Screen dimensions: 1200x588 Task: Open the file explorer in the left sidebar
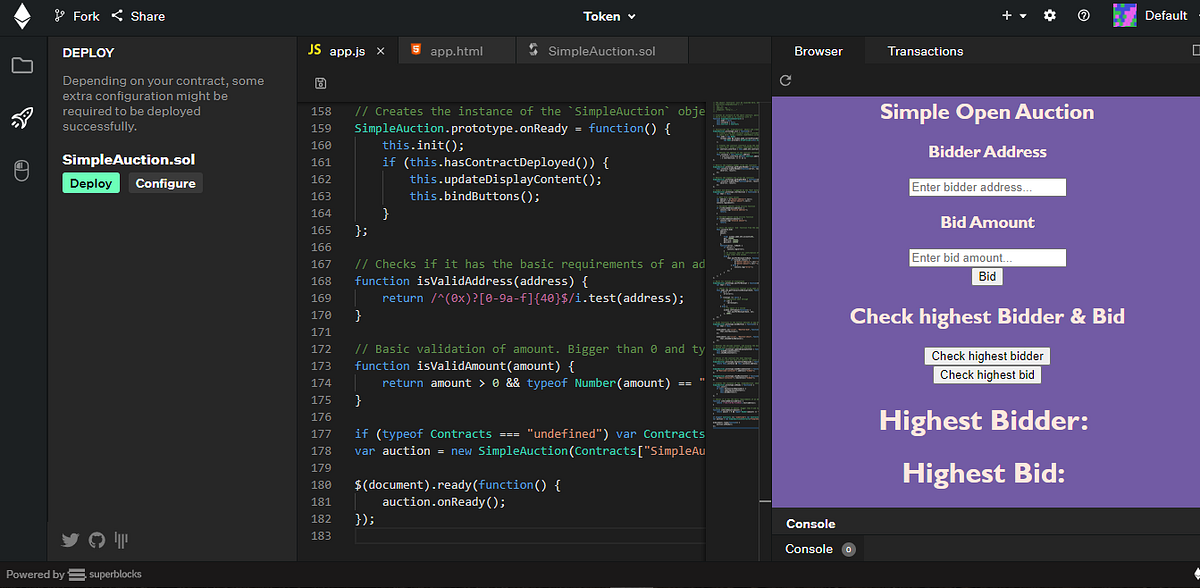[21, 66]
